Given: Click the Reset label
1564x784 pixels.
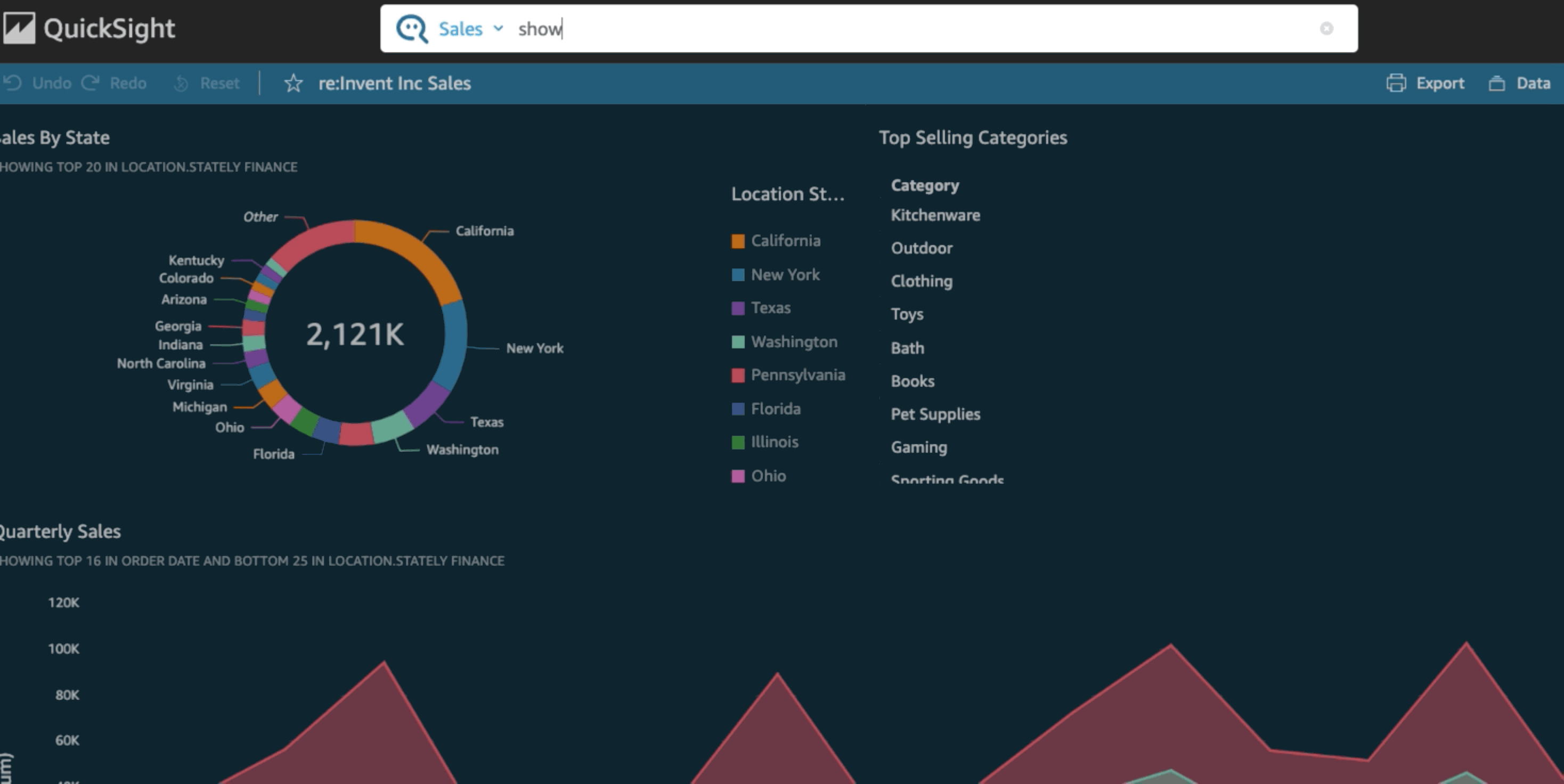Looking at the screenshot, I should pyautogui.click(x=220, y=83).
